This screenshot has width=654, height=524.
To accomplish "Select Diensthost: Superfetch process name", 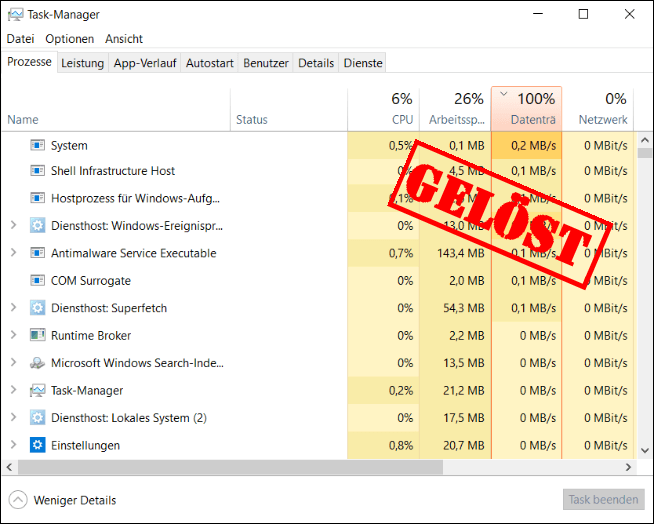I will (109, 308).
